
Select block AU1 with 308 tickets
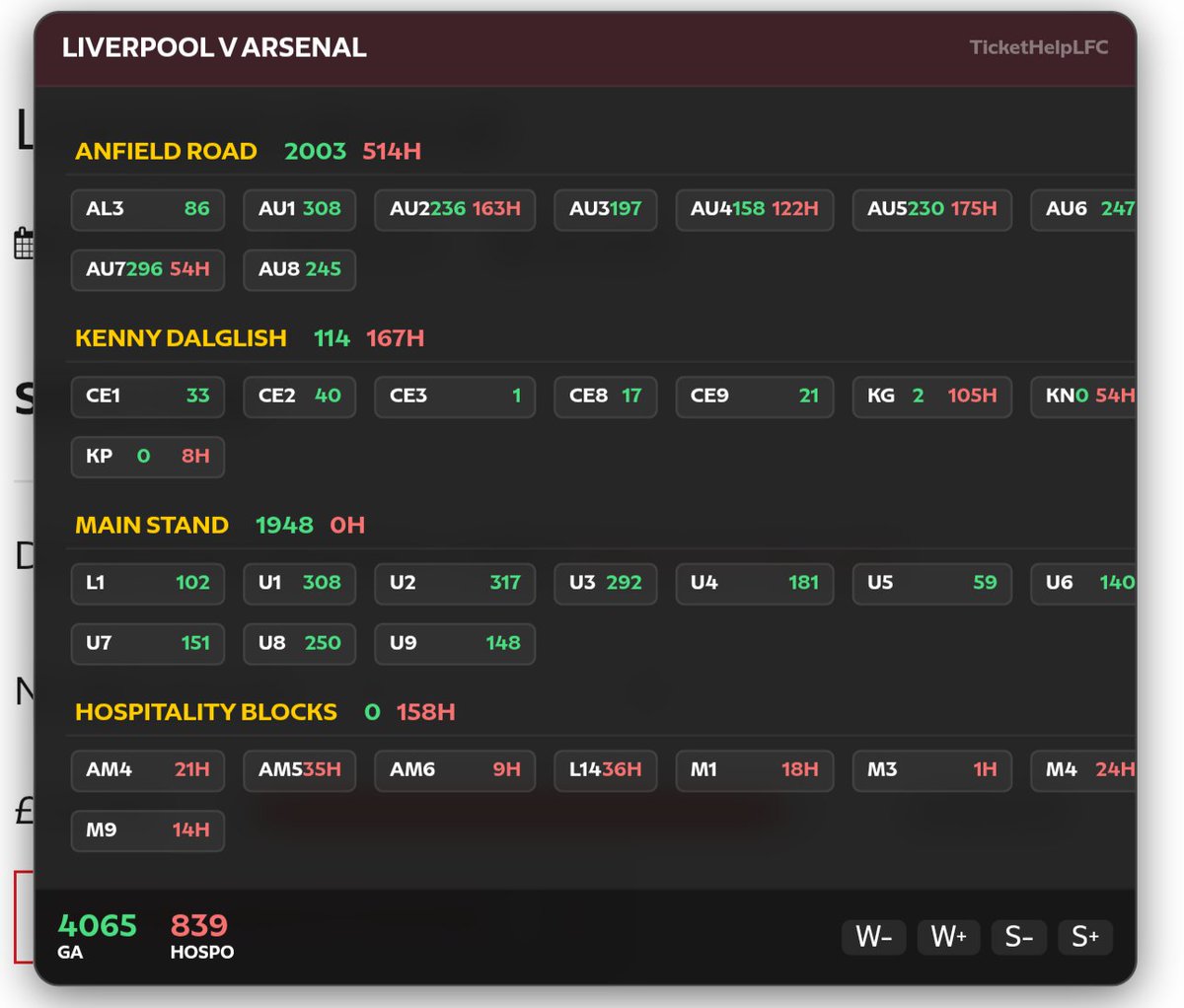coord(300,209)
